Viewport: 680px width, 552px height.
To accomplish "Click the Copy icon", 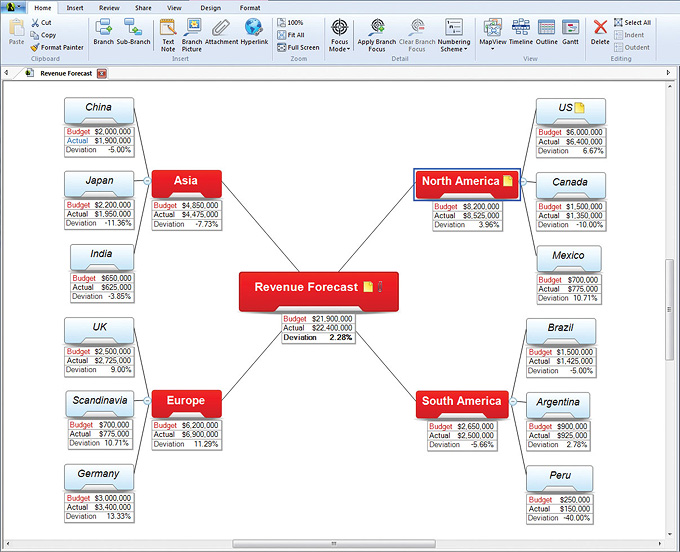I will pos(35,35).
